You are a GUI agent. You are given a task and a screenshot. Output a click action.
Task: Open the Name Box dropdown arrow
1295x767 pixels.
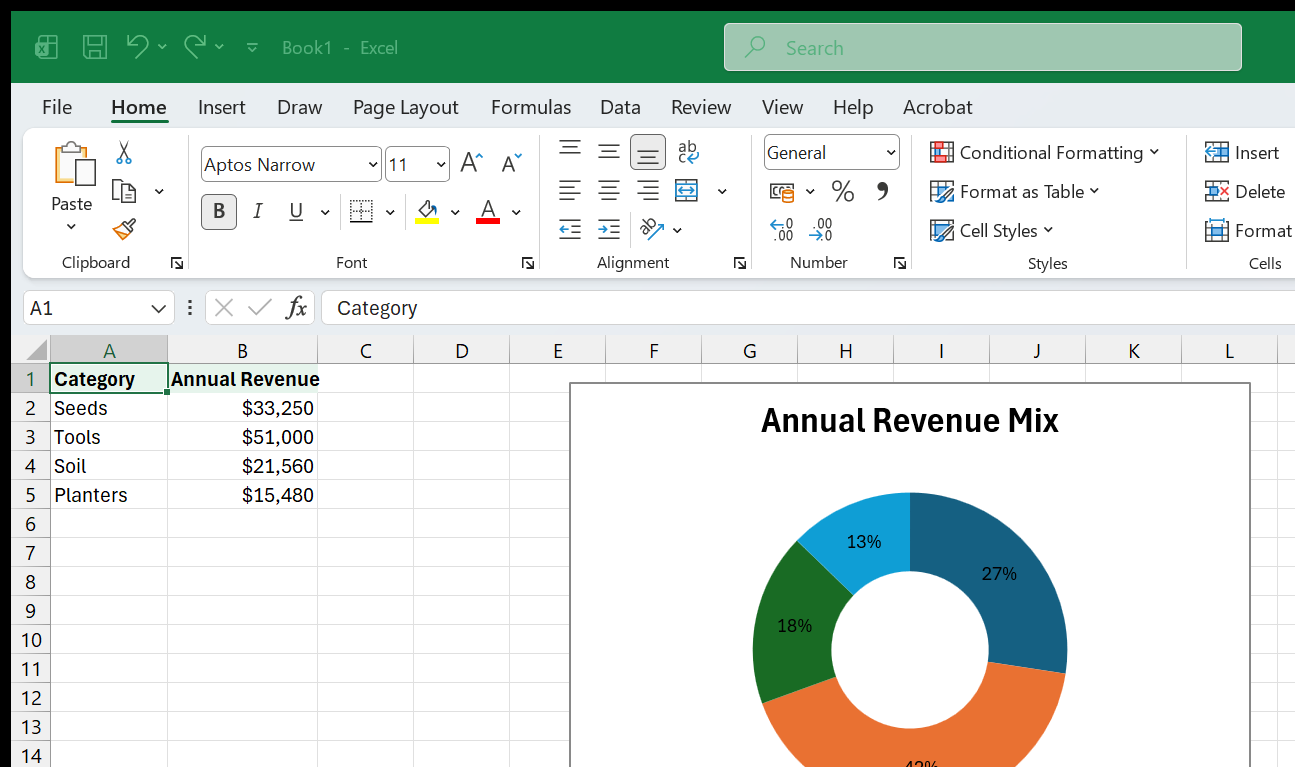pyautogui.click(x=158, y=308)
